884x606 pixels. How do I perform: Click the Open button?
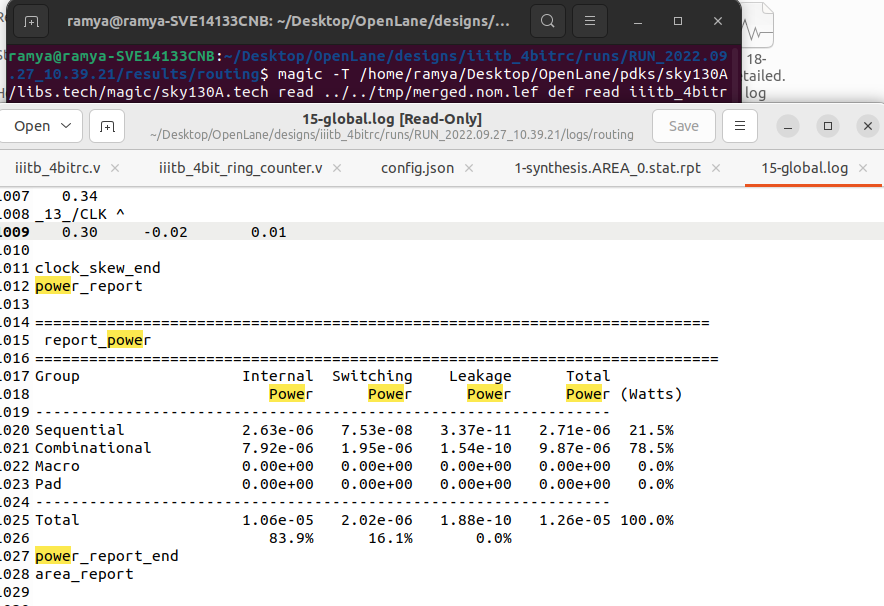(x=30, y=126)
